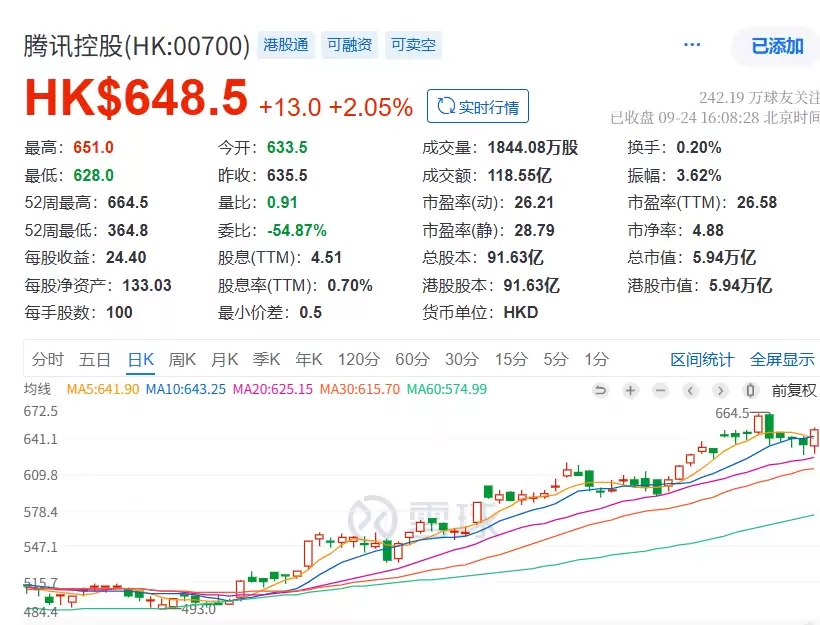
Task: Toggle the MA60 moving average indicator
Action: pos(446,389)
